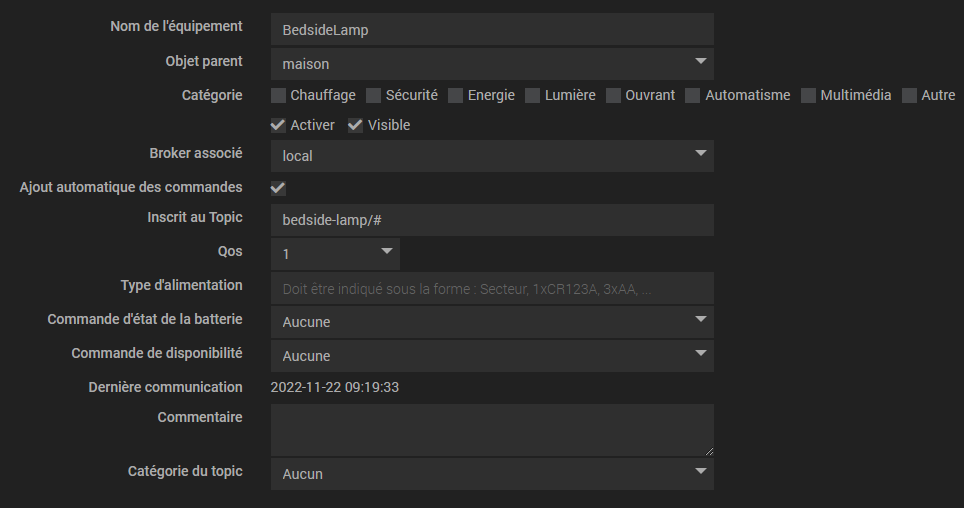964x508 pixels.
Task: Open the Qos dropdown
Action: [335, 254]
